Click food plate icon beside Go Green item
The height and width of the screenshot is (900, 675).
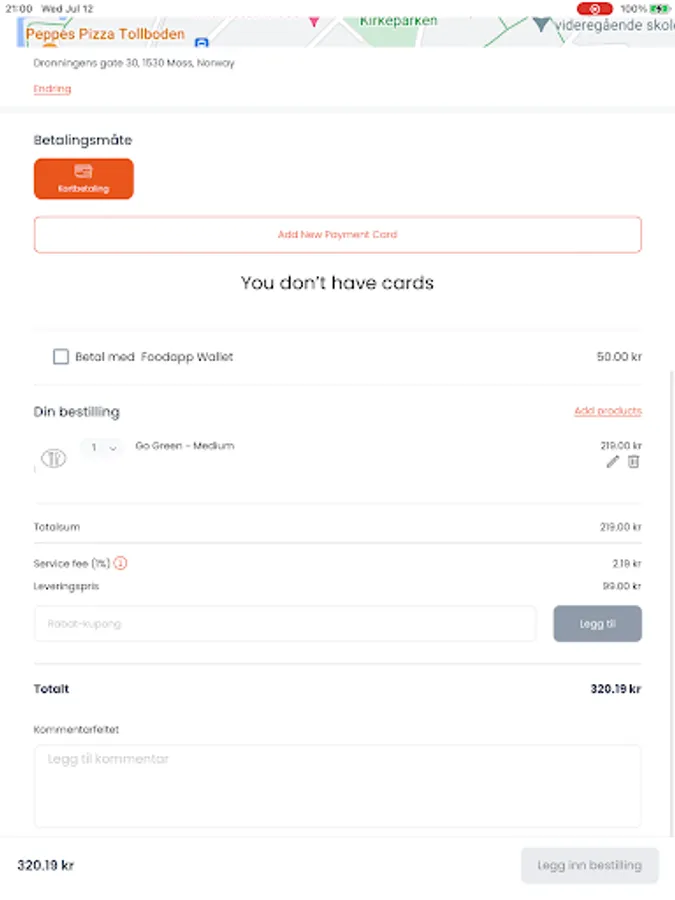coord(53,458)
